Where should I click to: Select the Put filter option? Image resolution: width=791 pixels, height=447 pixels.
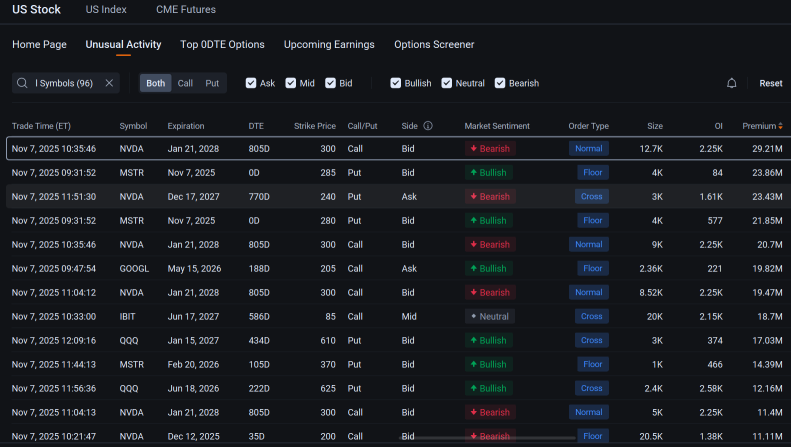[x=212, y=83]
